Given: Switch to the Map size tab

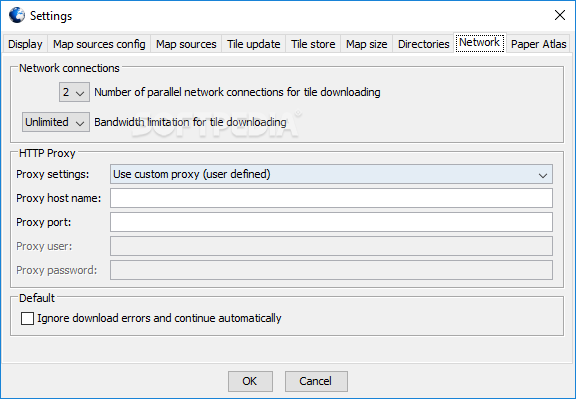Looking at the screenshot, I should point(367,44).
